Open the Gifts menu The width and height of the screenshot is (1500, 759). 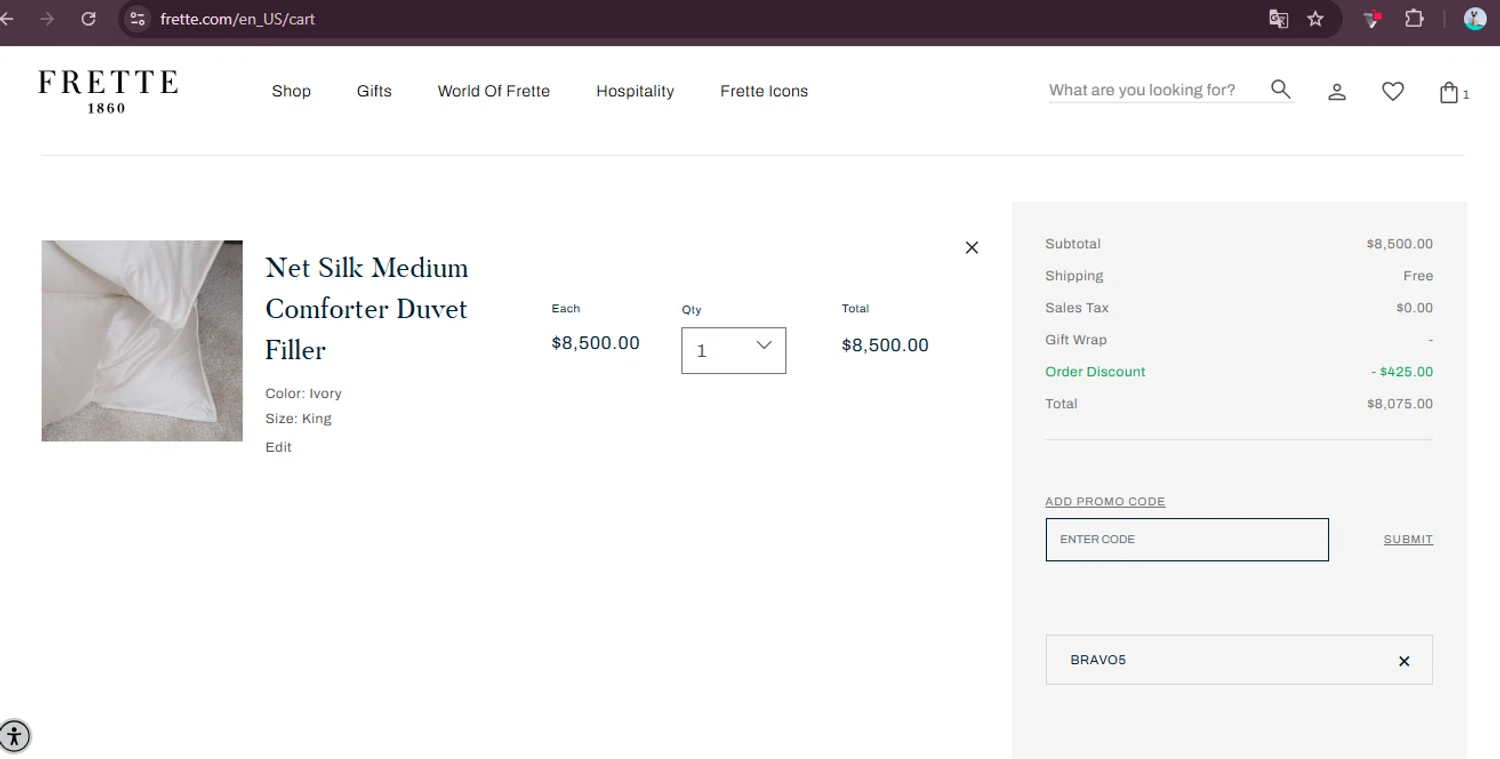374,91
